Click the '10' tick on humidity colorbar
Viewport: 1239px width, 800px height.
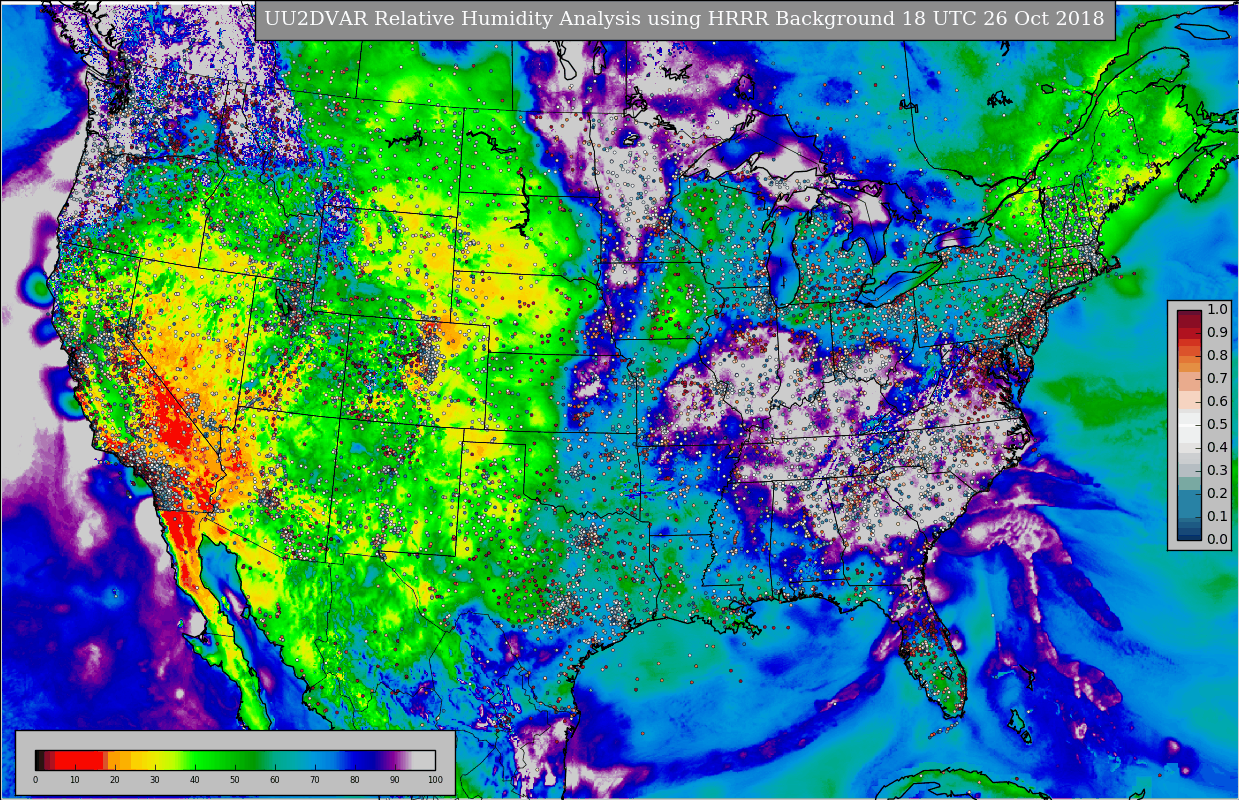(75, 780)
